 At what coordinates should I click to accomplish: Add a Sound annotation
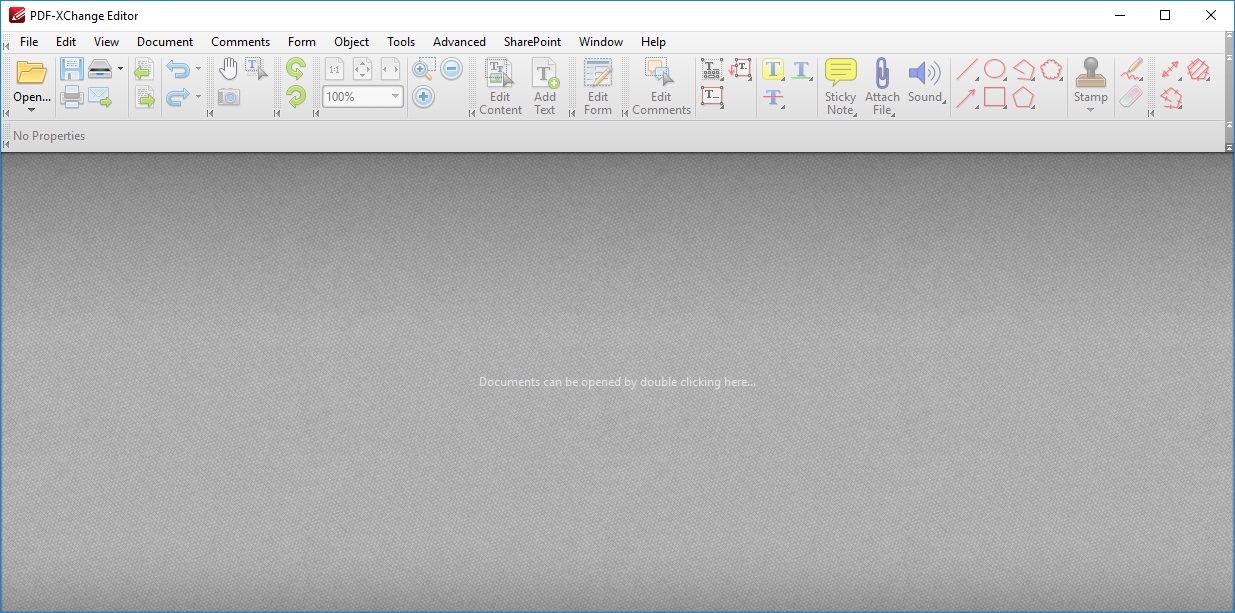[x=923, y=72]
